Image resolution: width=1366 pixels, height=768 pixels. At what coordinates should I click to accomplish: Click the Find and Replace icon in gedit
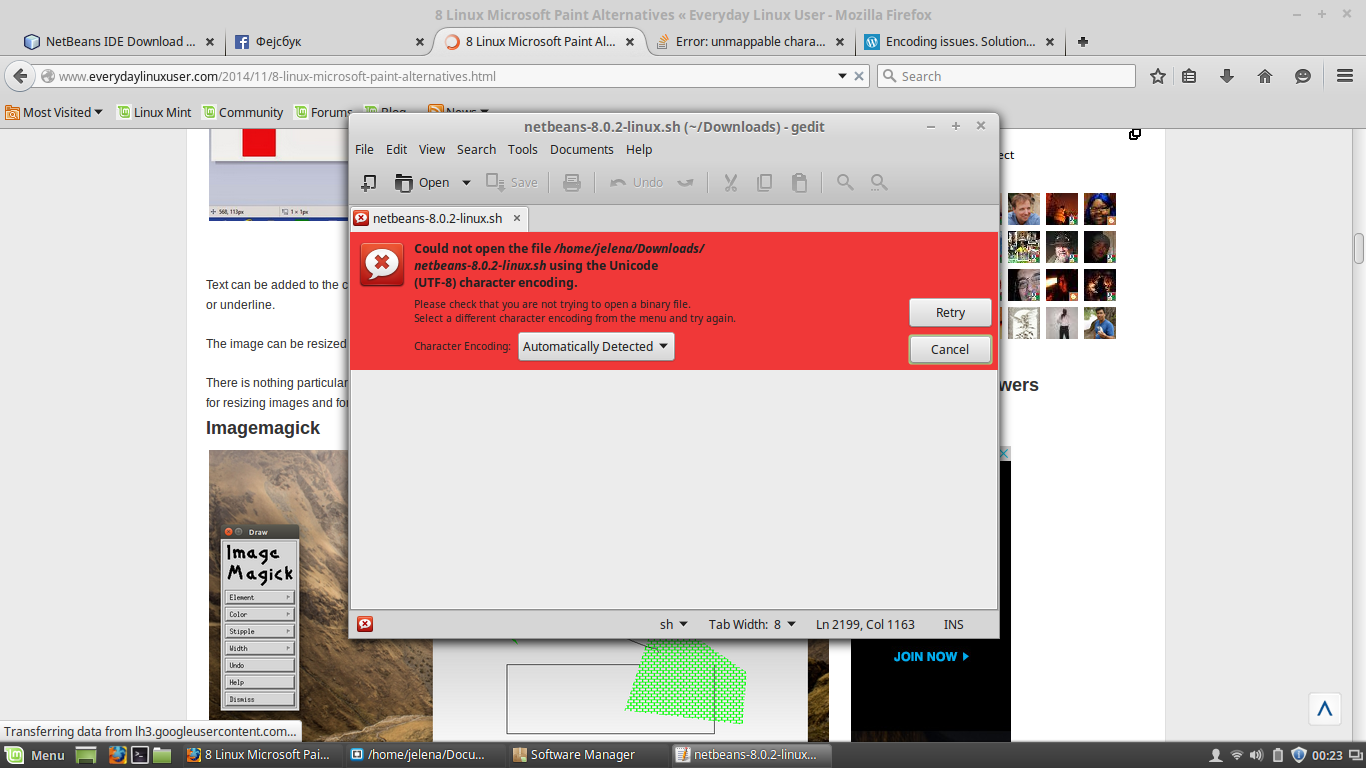coord(879,182)
